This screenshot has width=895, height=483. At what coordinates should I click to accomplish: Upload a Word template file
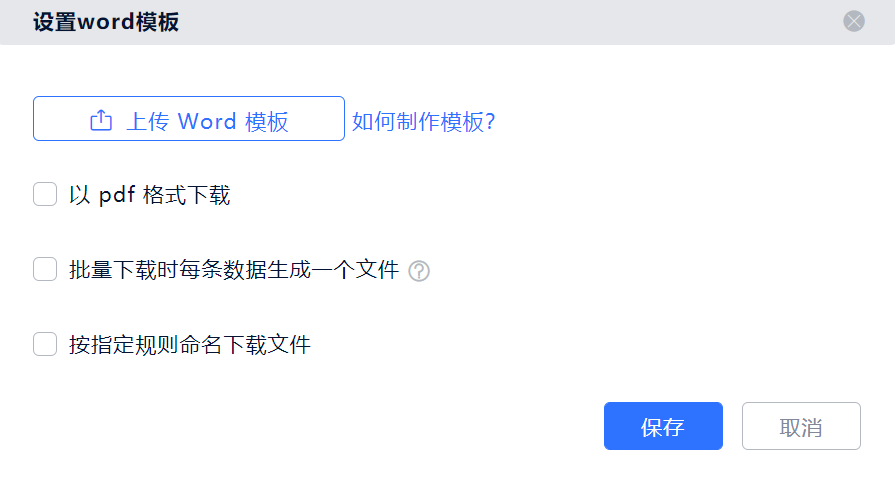(x=189, y=119)
